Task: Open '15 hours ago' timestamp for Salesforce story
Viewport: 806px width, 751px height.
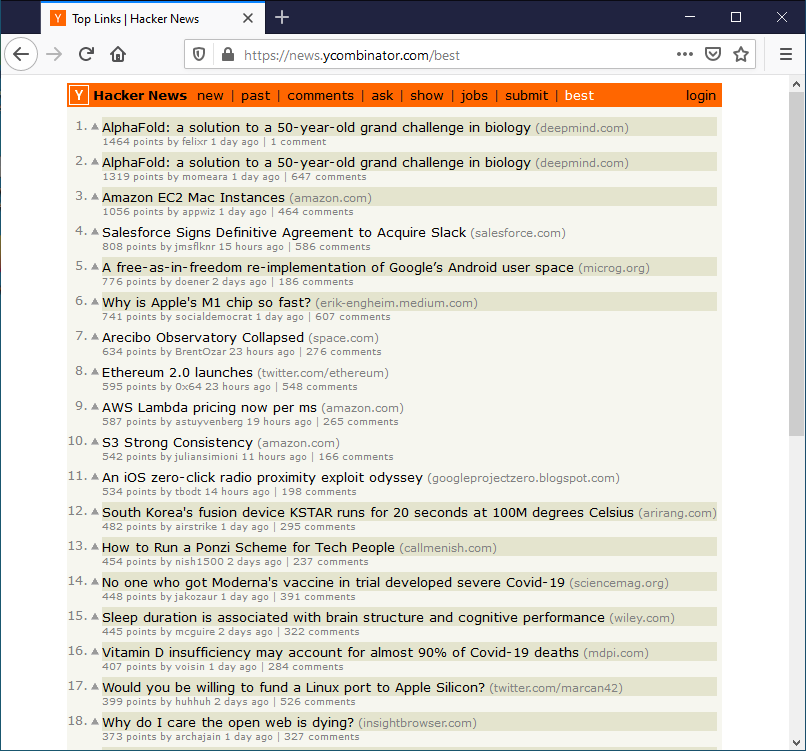Action: pyautogui.click(x=251, y=247)
